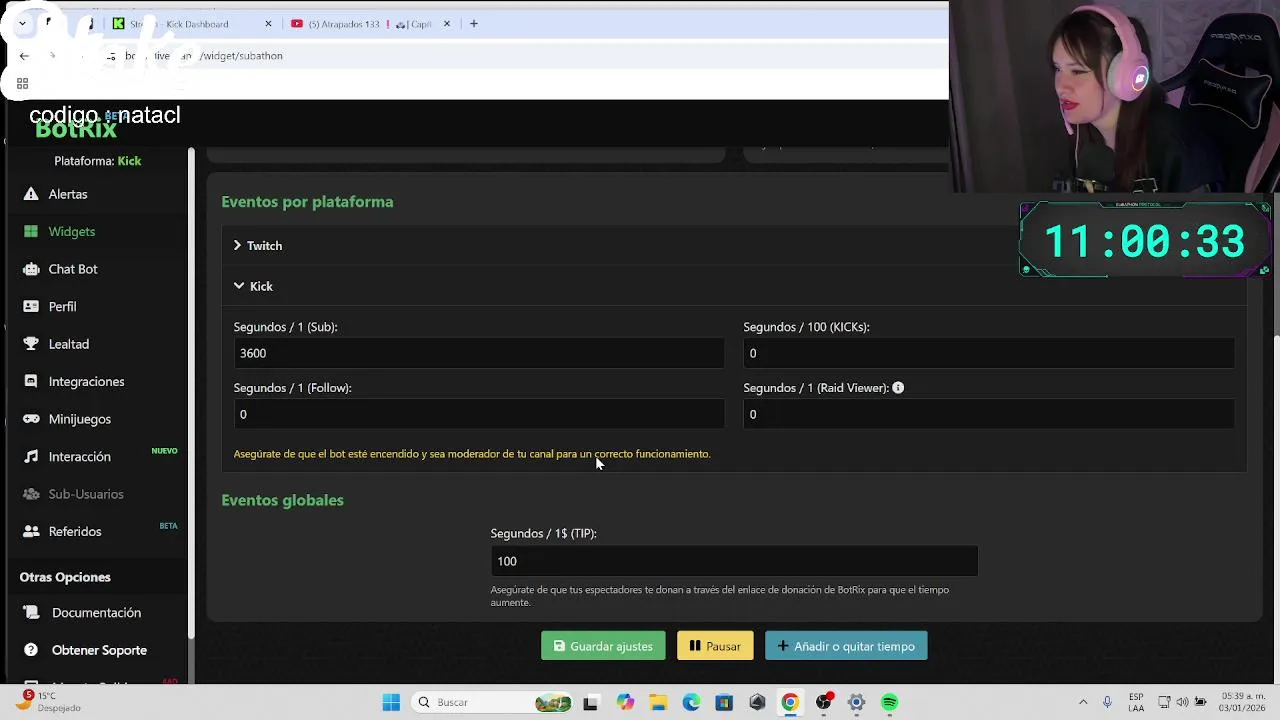Viewport: 1280px width, 720px height.
Task: Click the Widgets grid icon in sidebar
Action: pos(31,232)
